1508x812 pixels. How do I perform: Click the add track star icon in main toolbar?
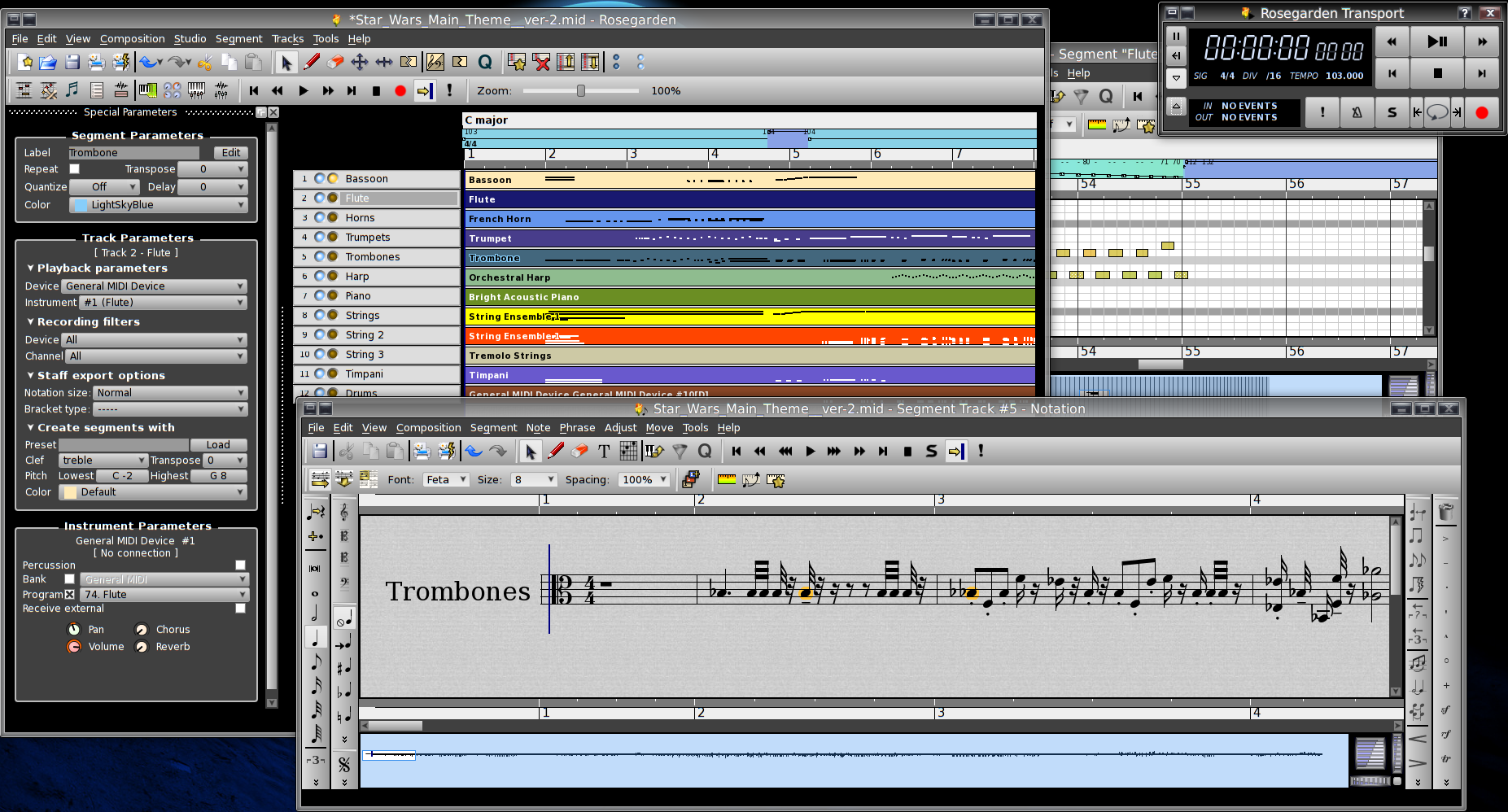pyautogui.click(x=517, y=62)
